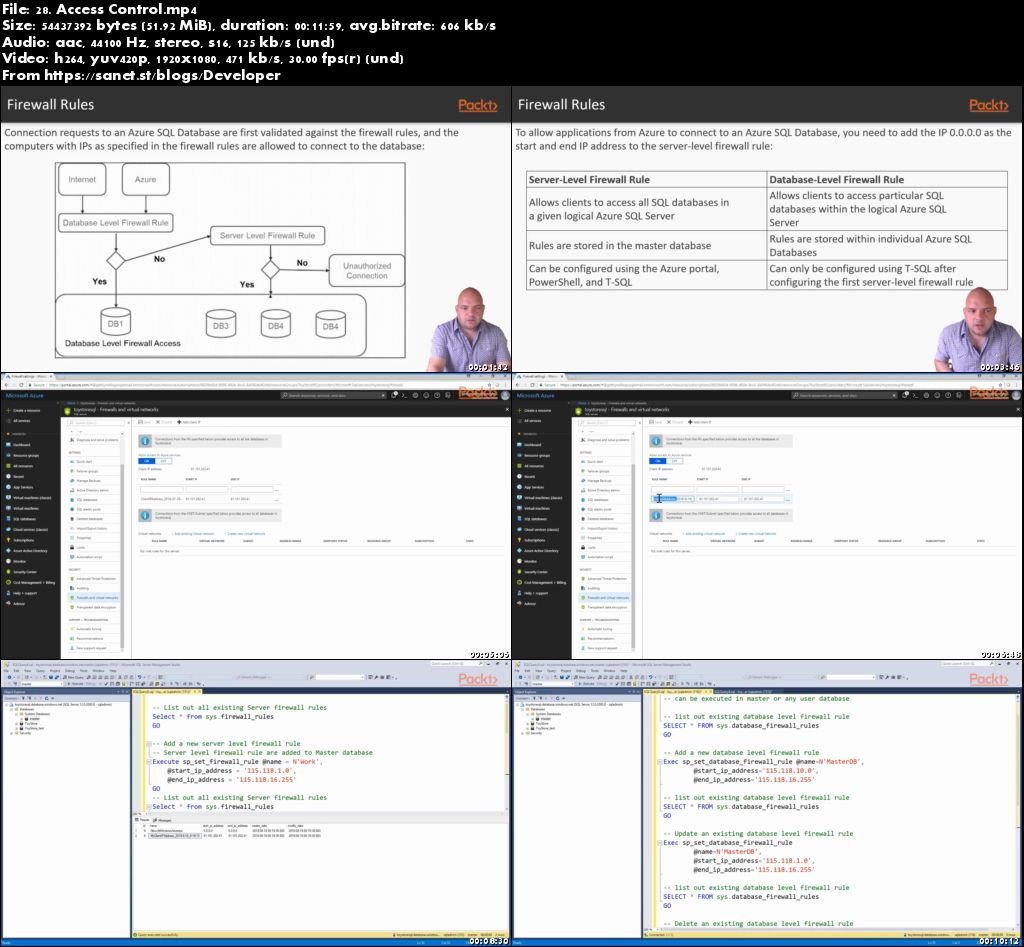Screen dimensions: 1024x947
Task: Click the first info icon in the 00:05:05 frame
Action: coord(146,441)
